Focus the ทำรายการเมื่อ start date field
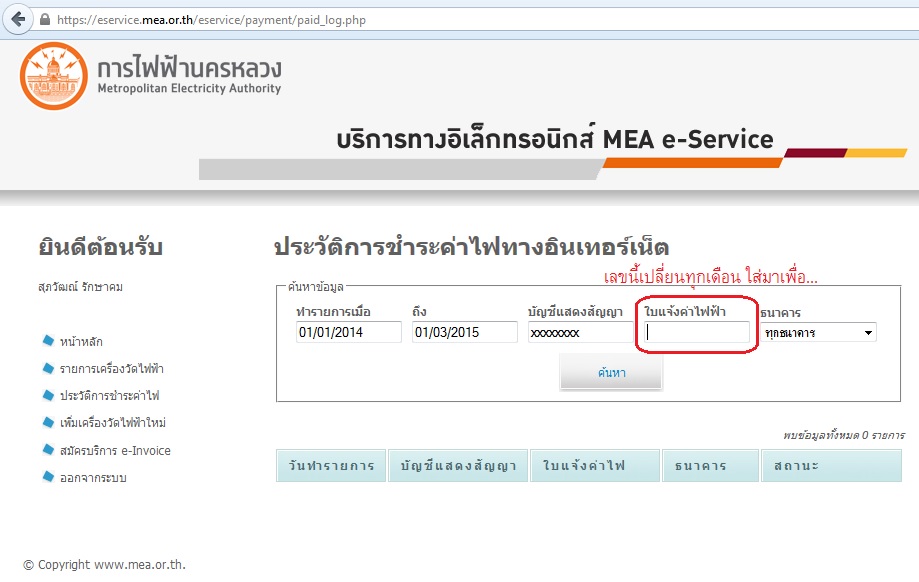Image resolution: width=919 pixels, height=582 pixels. click(x=349, y=332)
